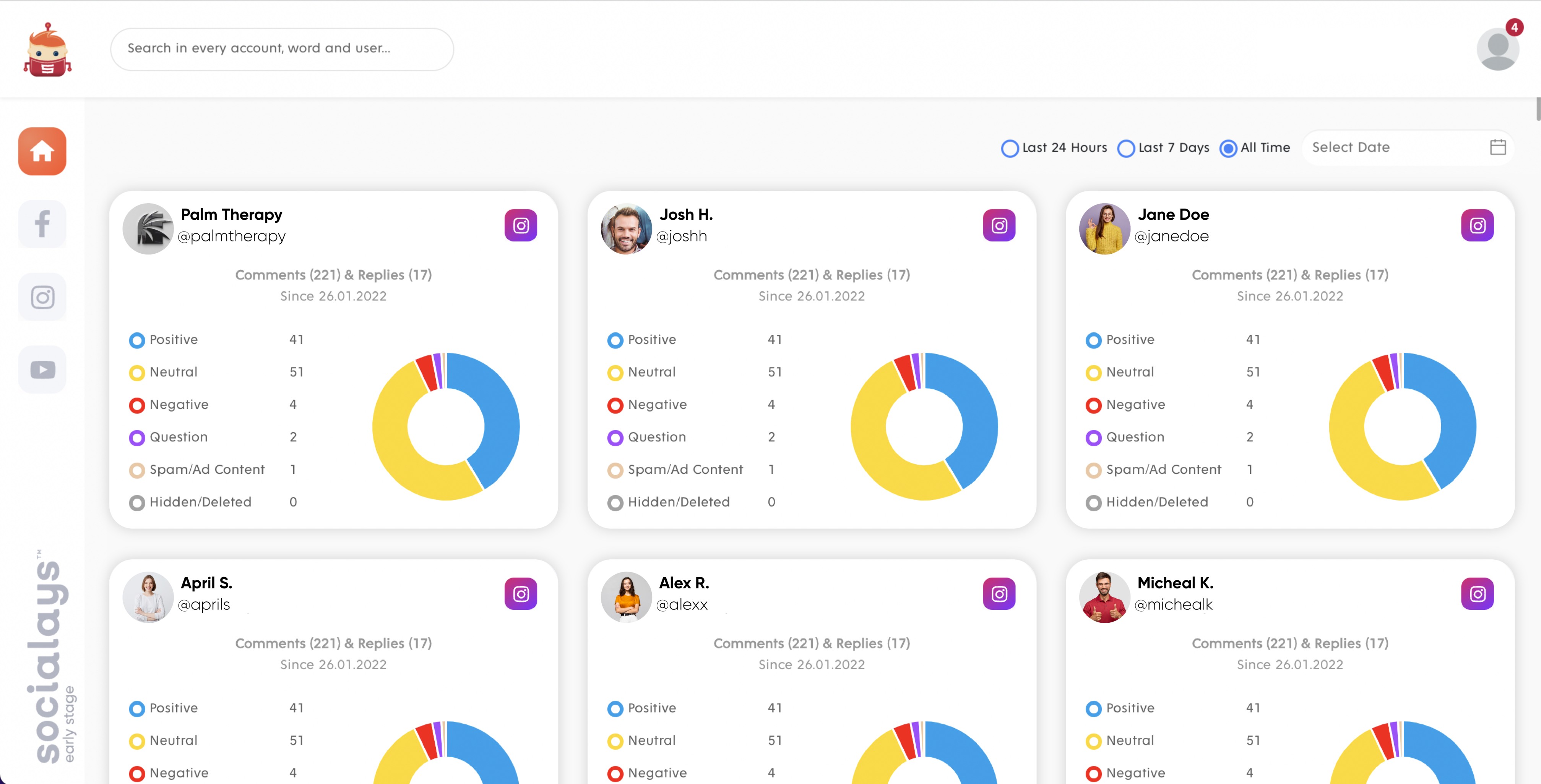Open the @aprils account handle
The height and width of the screenshot is (784, 1541).
(204, 604)
